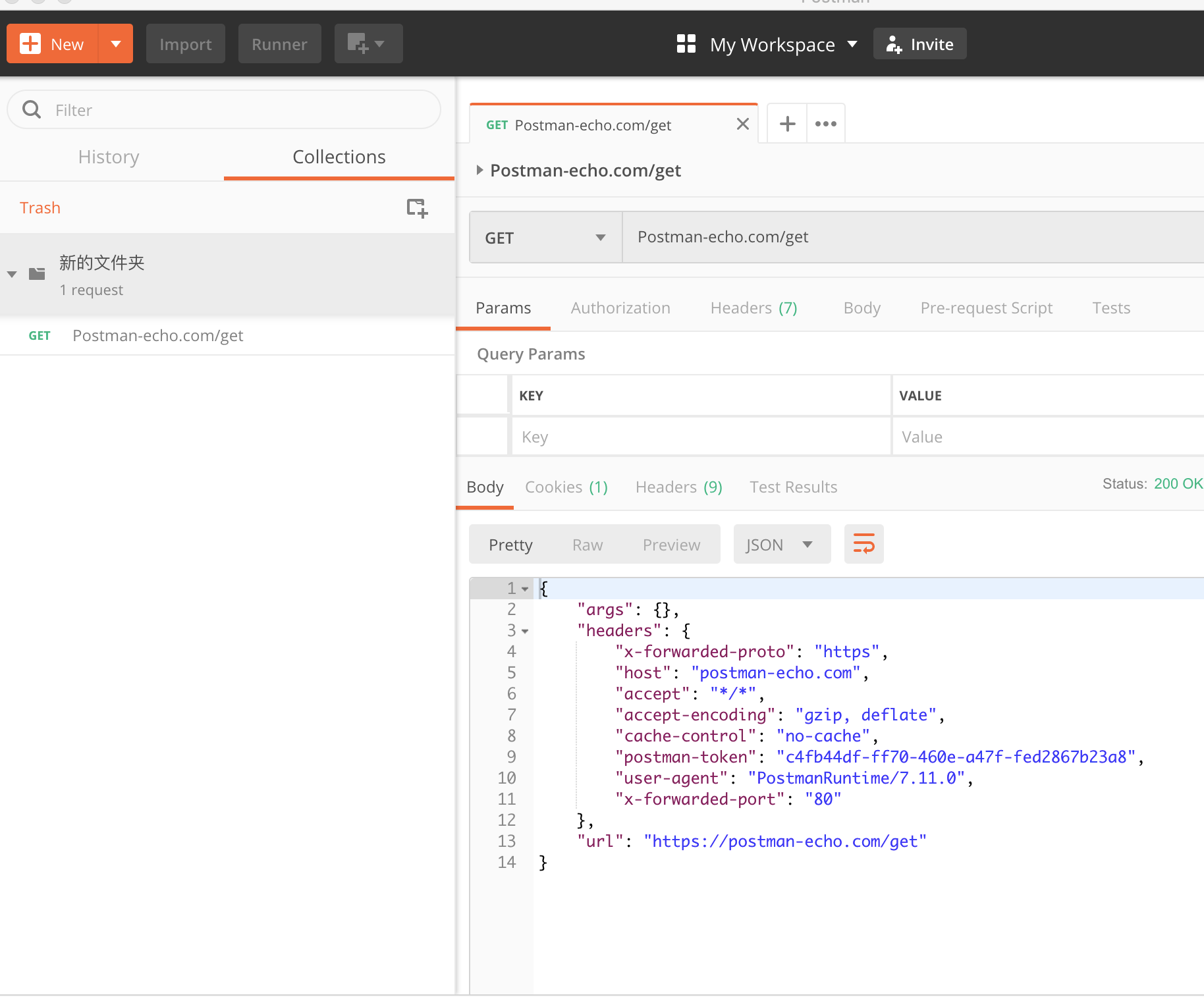Click the request URL input field
The width and height of the screenshot is (1204, 997).
point(913,237)
